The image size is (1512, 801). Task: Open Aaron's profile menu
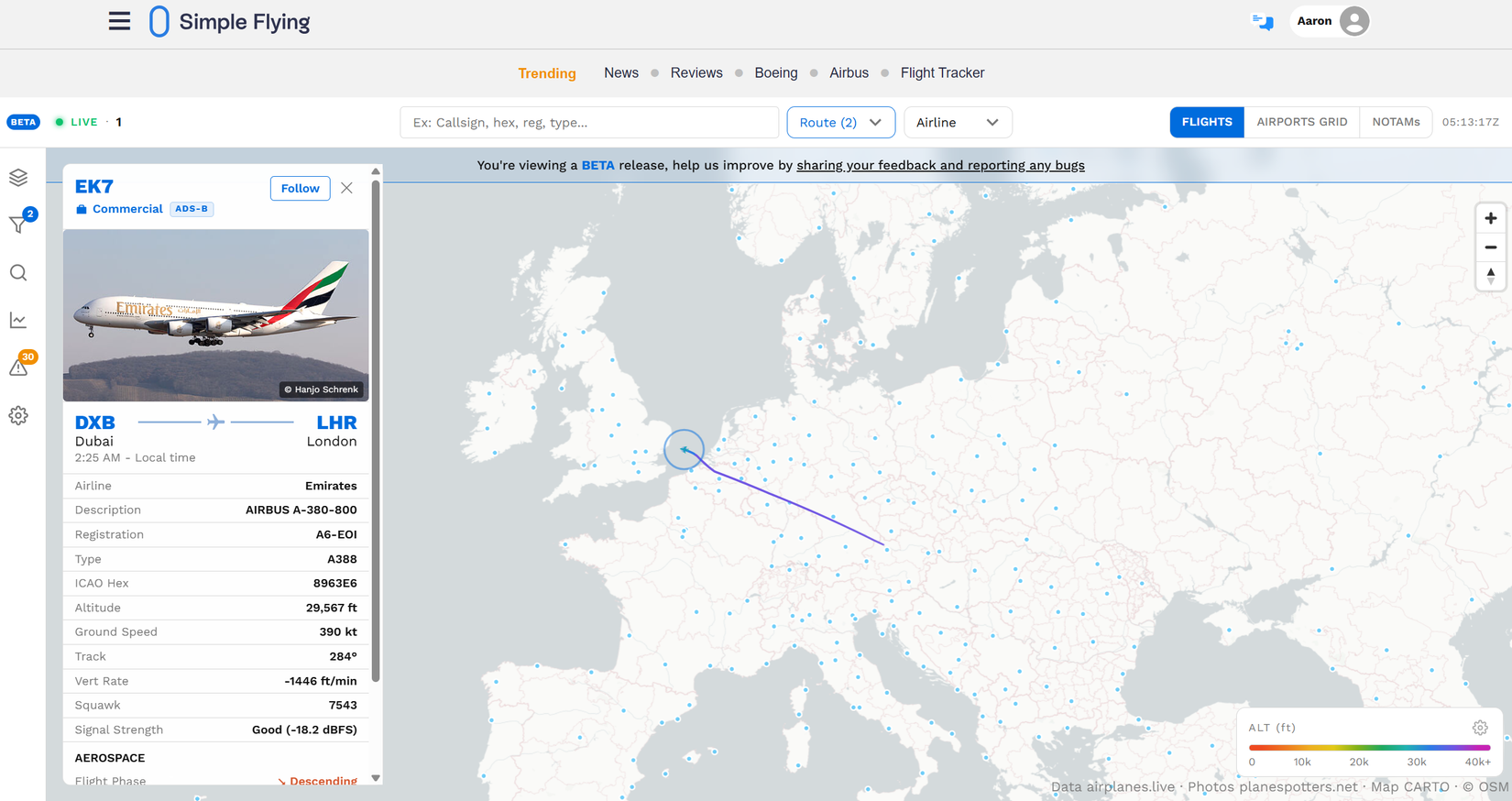[1331, 21]
